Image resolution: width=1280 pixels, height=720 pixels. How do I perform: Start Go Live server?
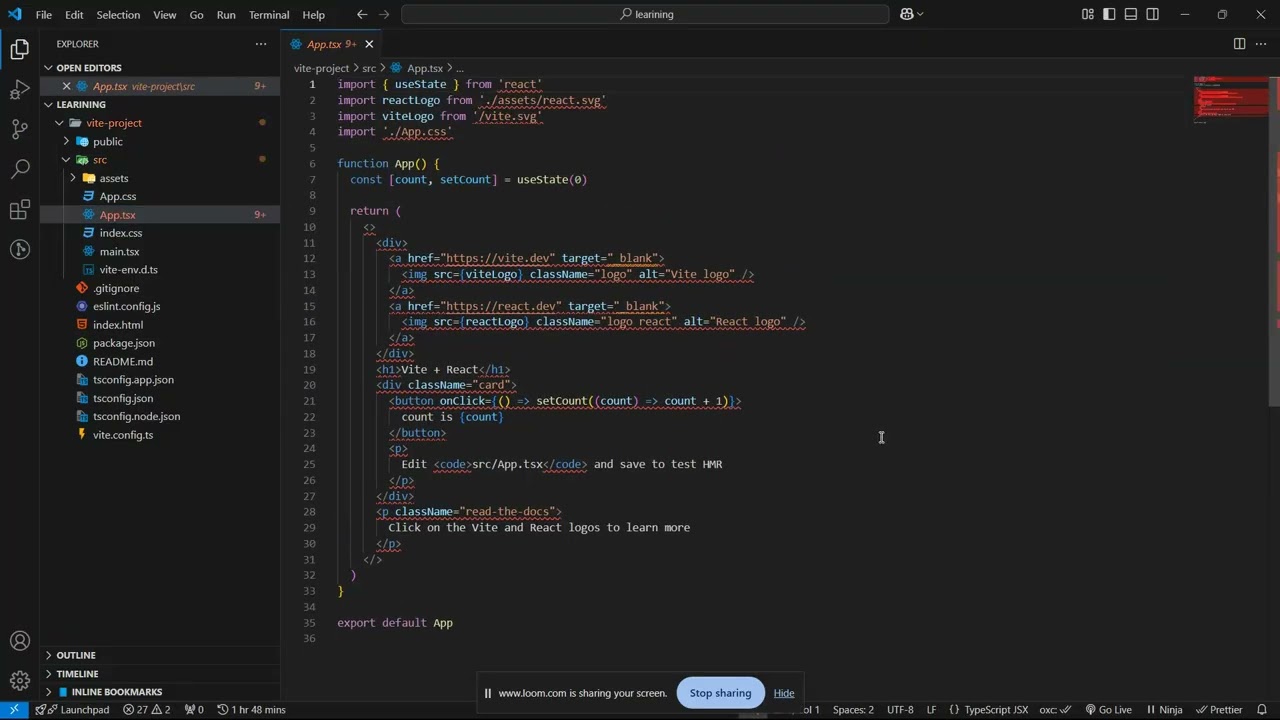(1108, 710)
